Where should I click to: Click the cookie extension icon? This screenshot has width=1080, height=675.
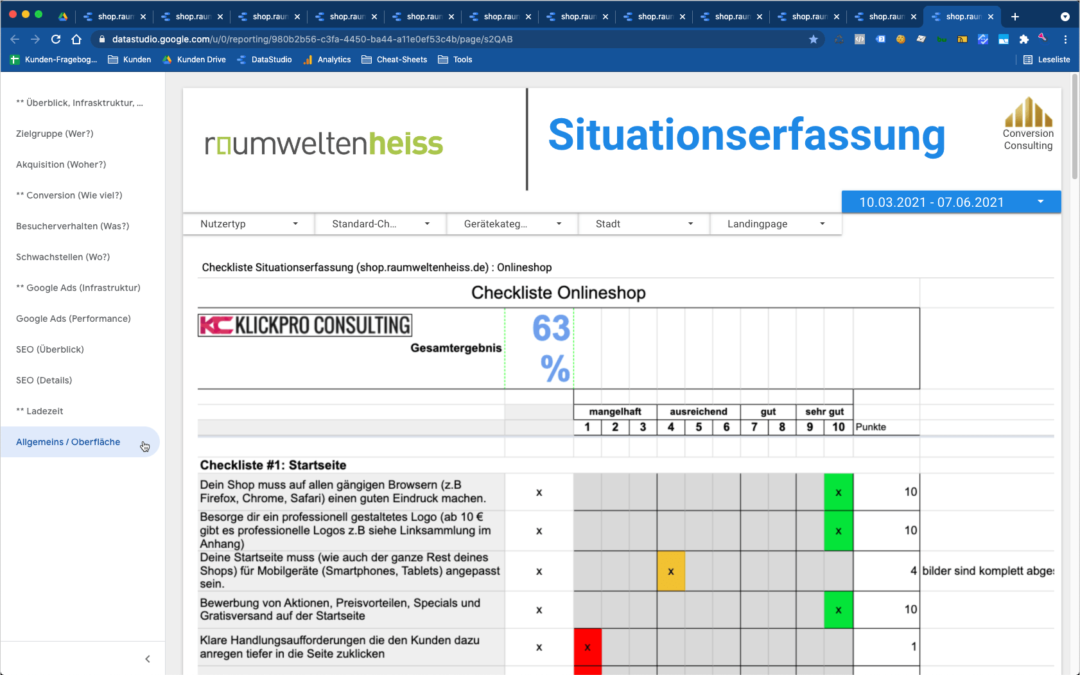click(x=901, y=39)
